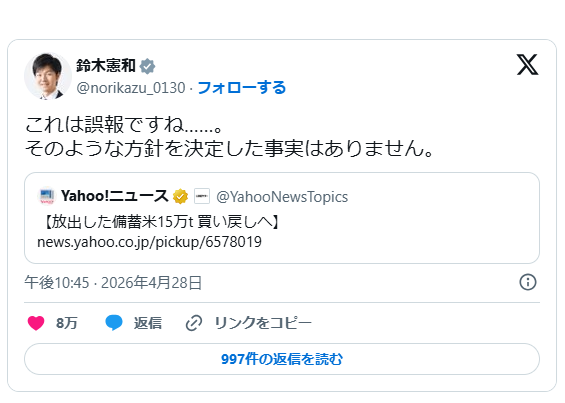Read all replies with 997件の返信を読む
The image size is (565, 403).
(x=282, y=359)
